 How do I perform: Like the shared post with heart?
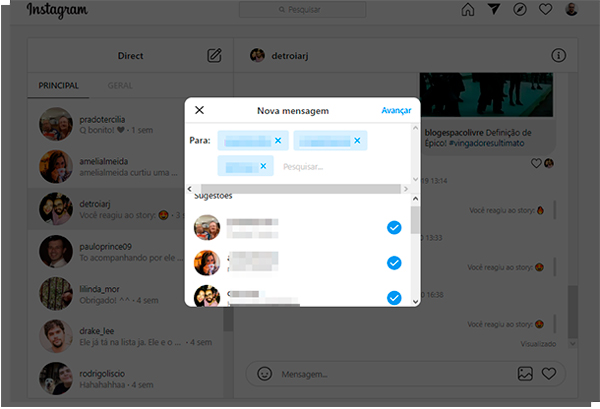click(536, 163)
